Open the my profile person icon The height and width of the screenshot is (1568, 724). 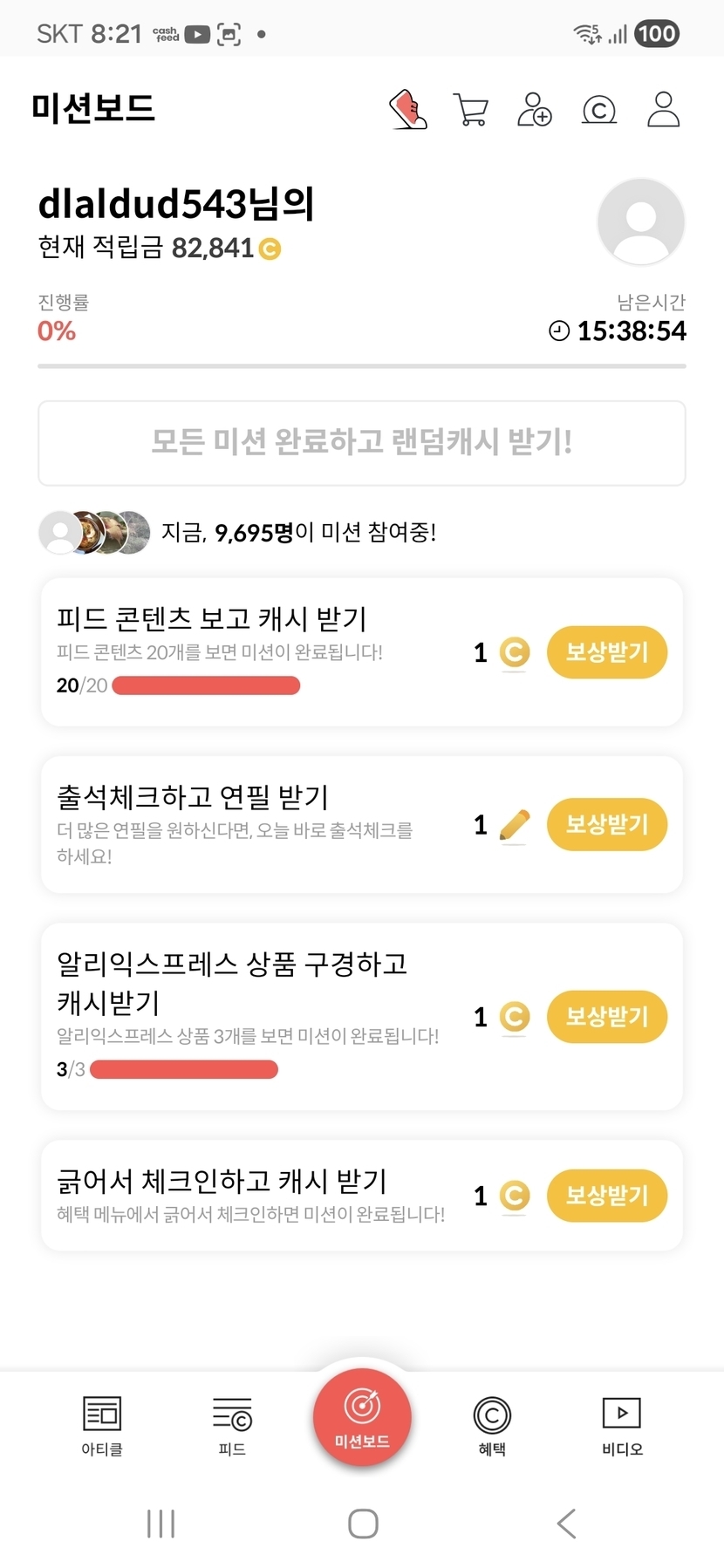tap(663, 110)
